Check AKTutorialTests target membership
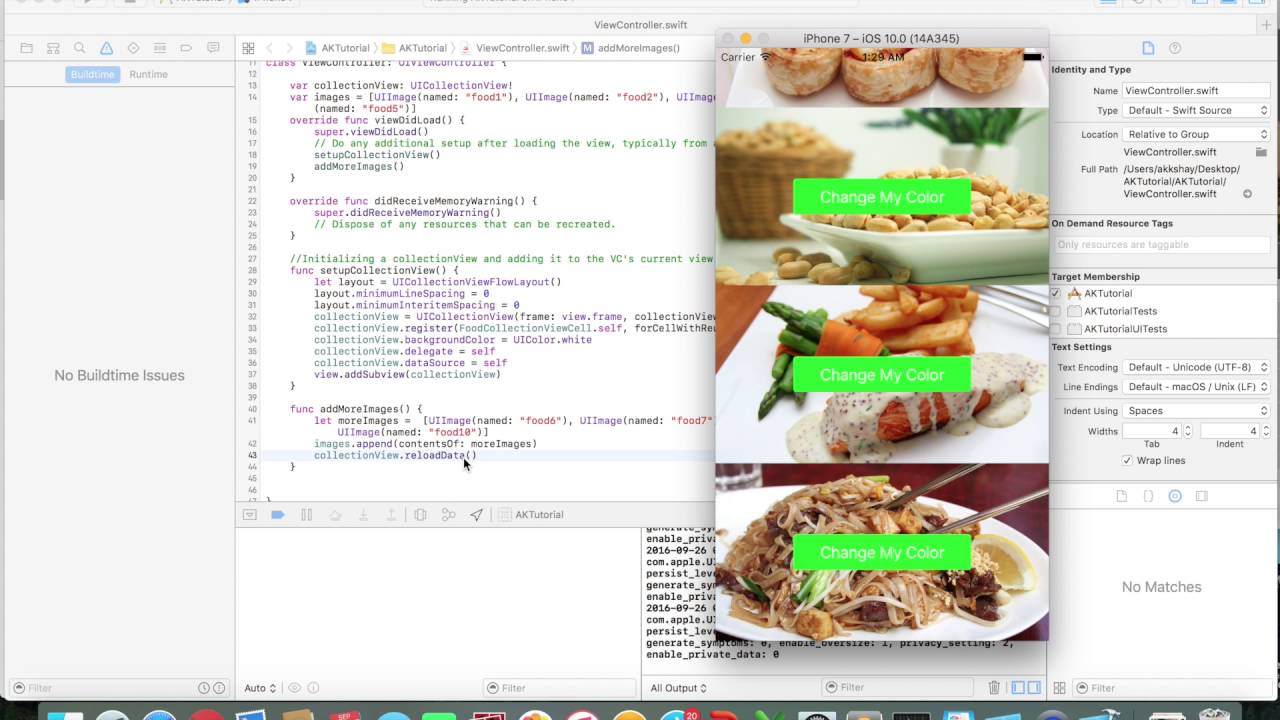The height and width of the screenshot is (720, 1280). (1055, 311)
